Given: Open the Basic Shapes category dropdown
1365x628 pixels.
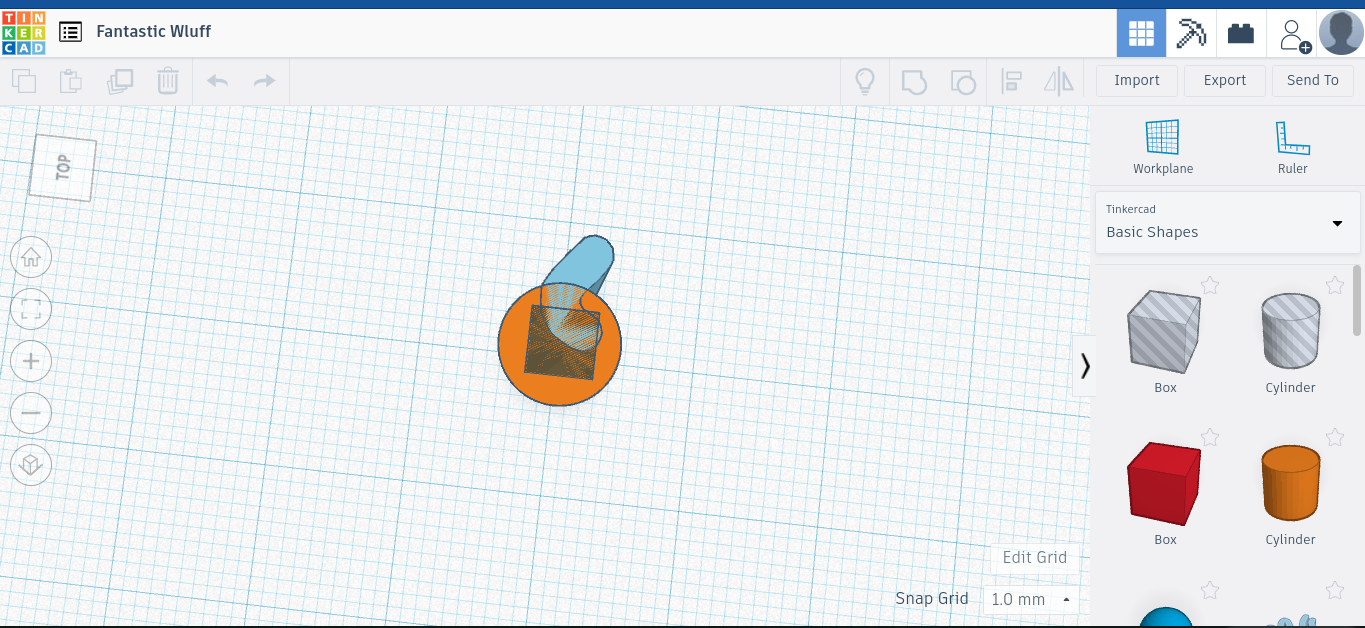Looking at the screenshot, I should 1227,223.
